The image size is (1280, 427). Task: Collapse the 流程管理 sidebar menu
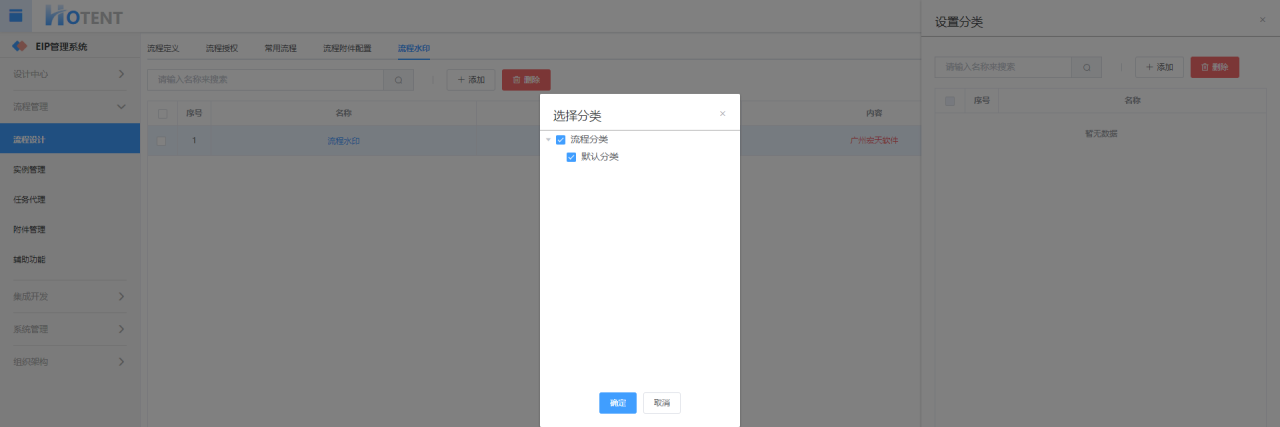[x=69, y=106]
